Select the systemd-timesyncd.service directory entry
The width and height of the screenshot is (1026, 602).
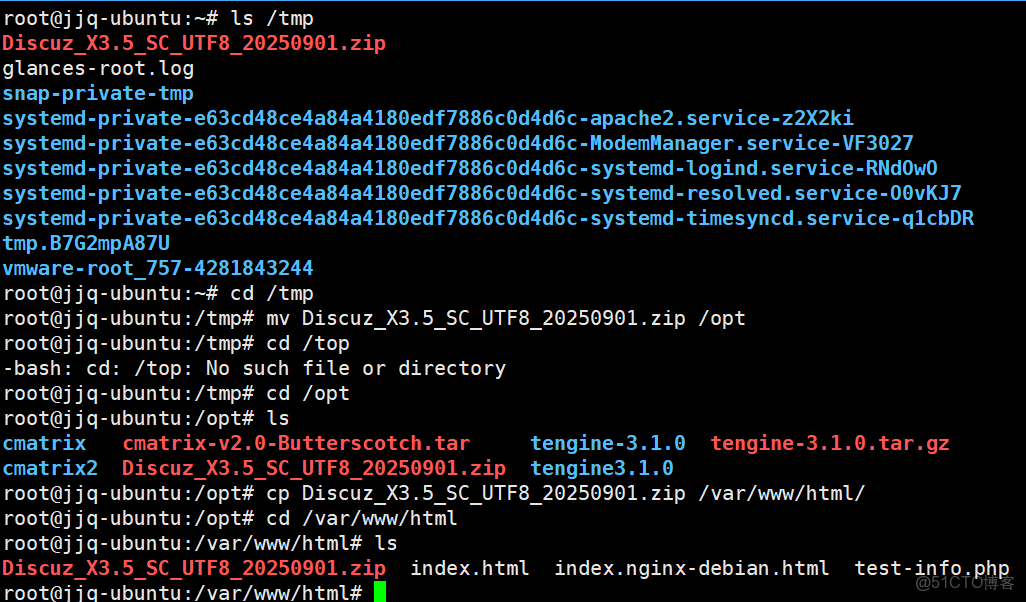488,219
